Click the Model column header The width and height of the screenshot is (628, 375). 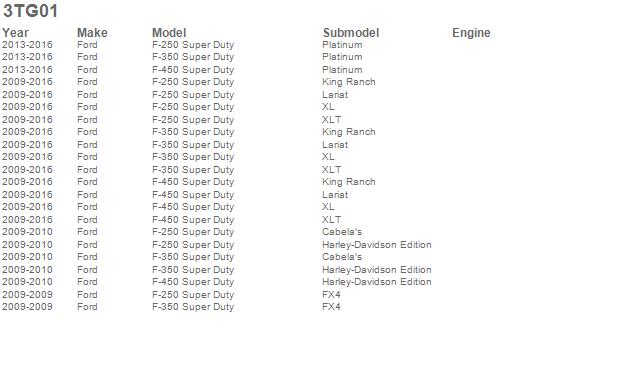coord(169,33)
